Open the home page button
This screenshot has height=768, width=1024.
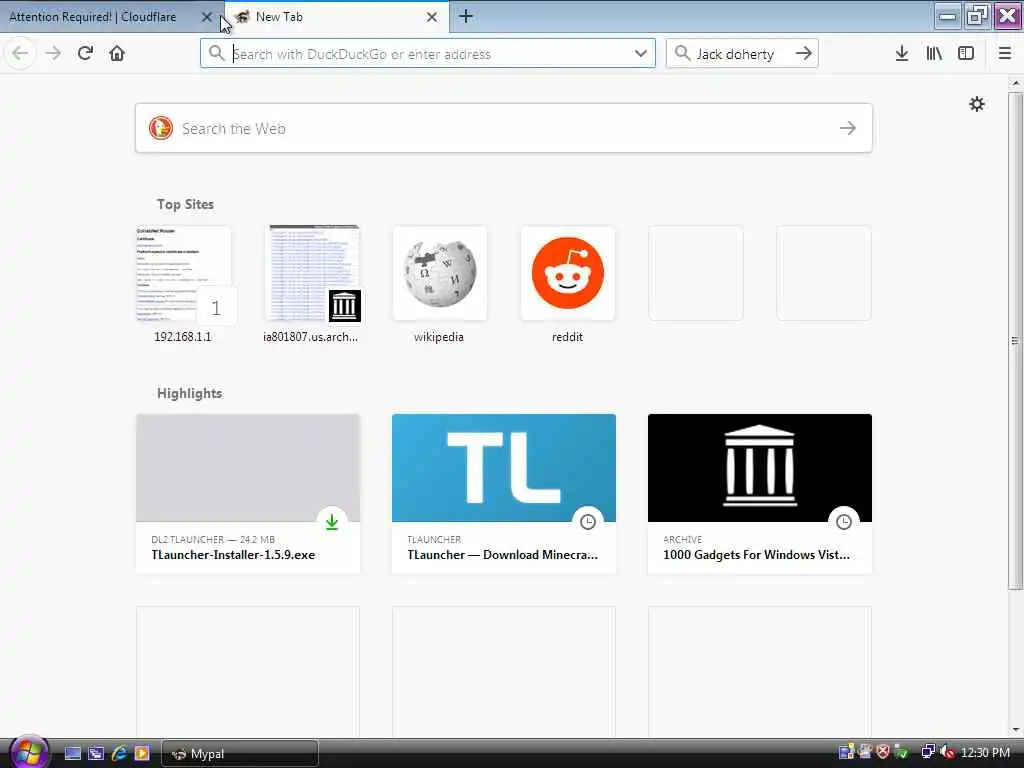(x=117, y=54)
